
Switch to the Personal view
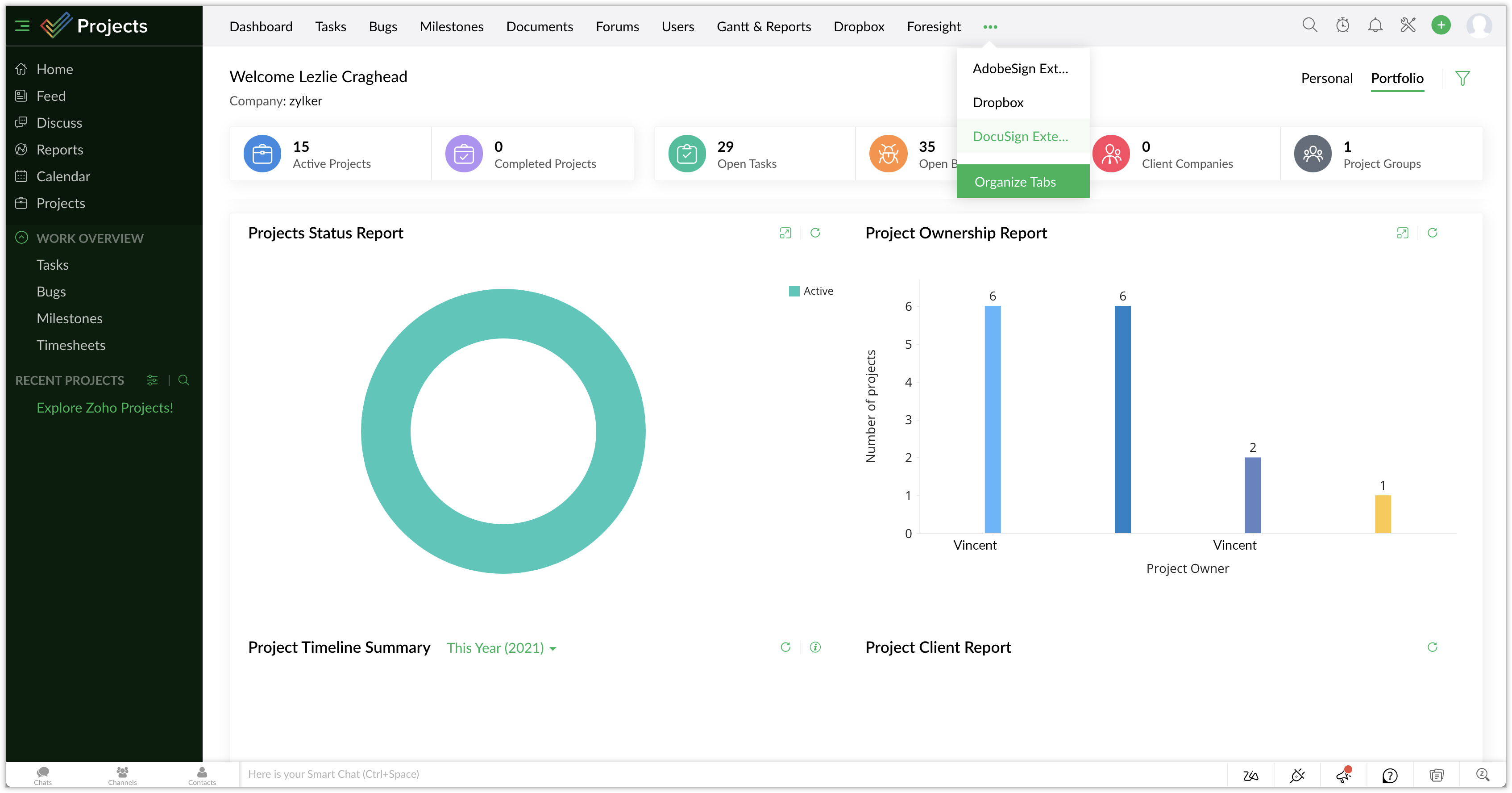[1326, 78]
